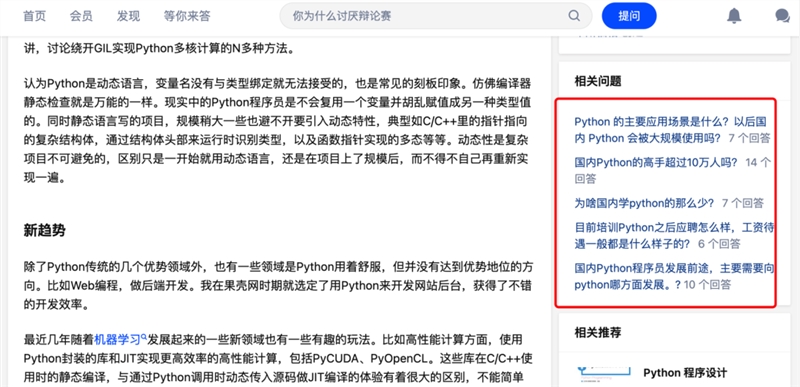
Task: Open the 会员 tab
Action: point(81,16)
